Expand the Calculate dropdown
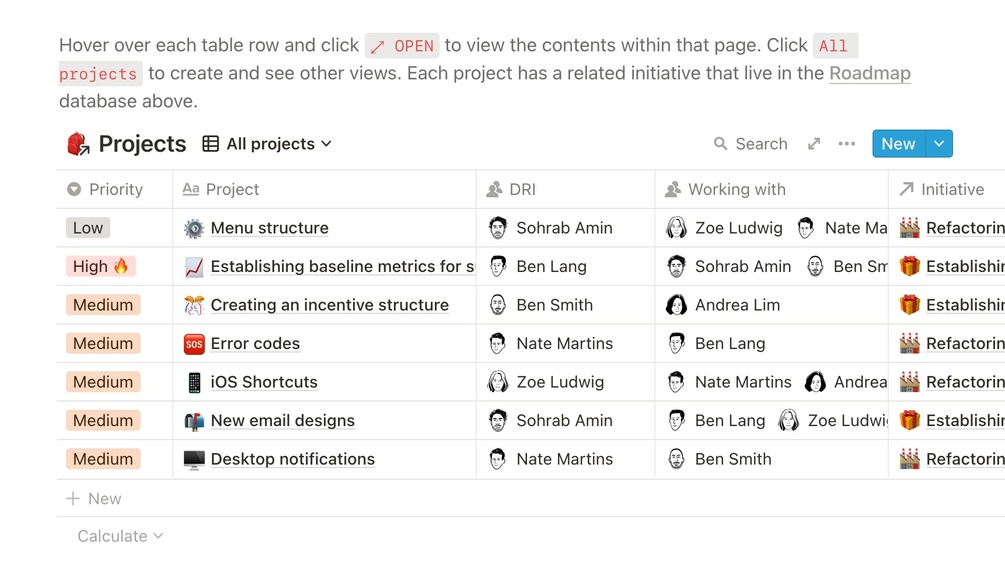 pyautogui.click(x=120, y=536)
